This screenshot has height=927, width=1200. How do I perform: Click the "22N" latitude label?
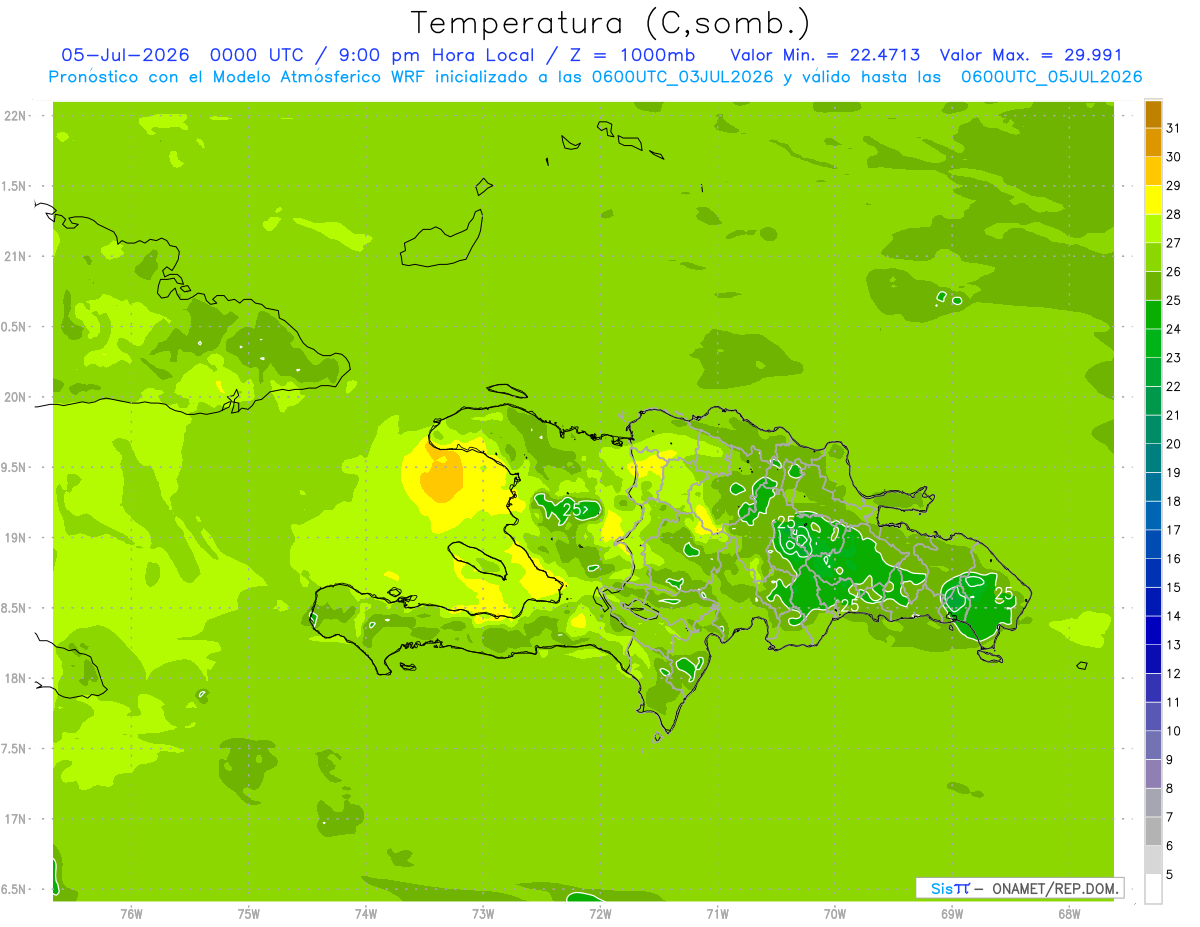[x=14, y=116]
